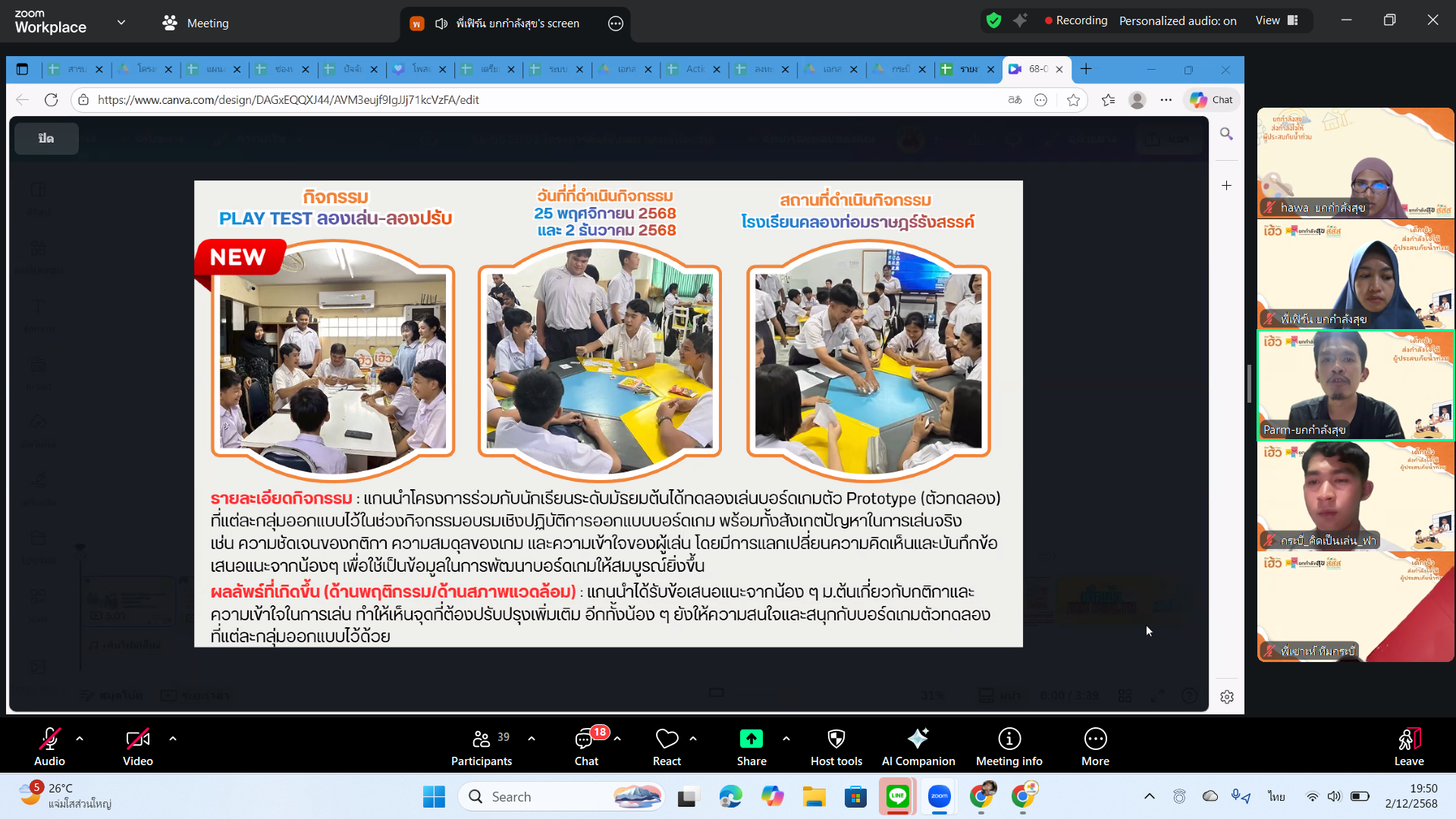
Task: Leave the Zoom meeting
Action: point(1409,745)
